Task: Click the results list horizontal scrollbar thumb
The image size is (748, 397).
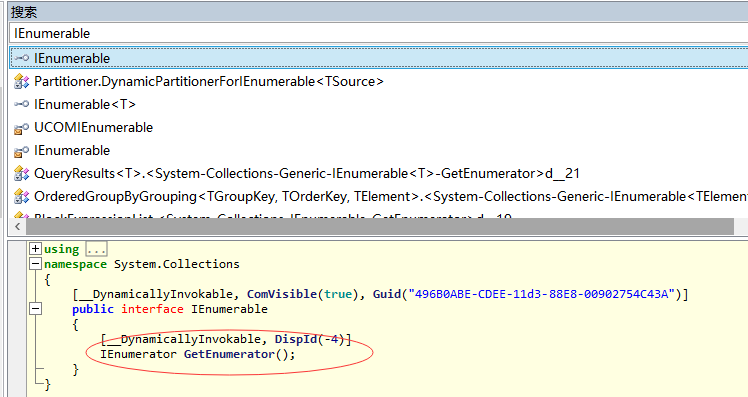Action: pos(380,226)
